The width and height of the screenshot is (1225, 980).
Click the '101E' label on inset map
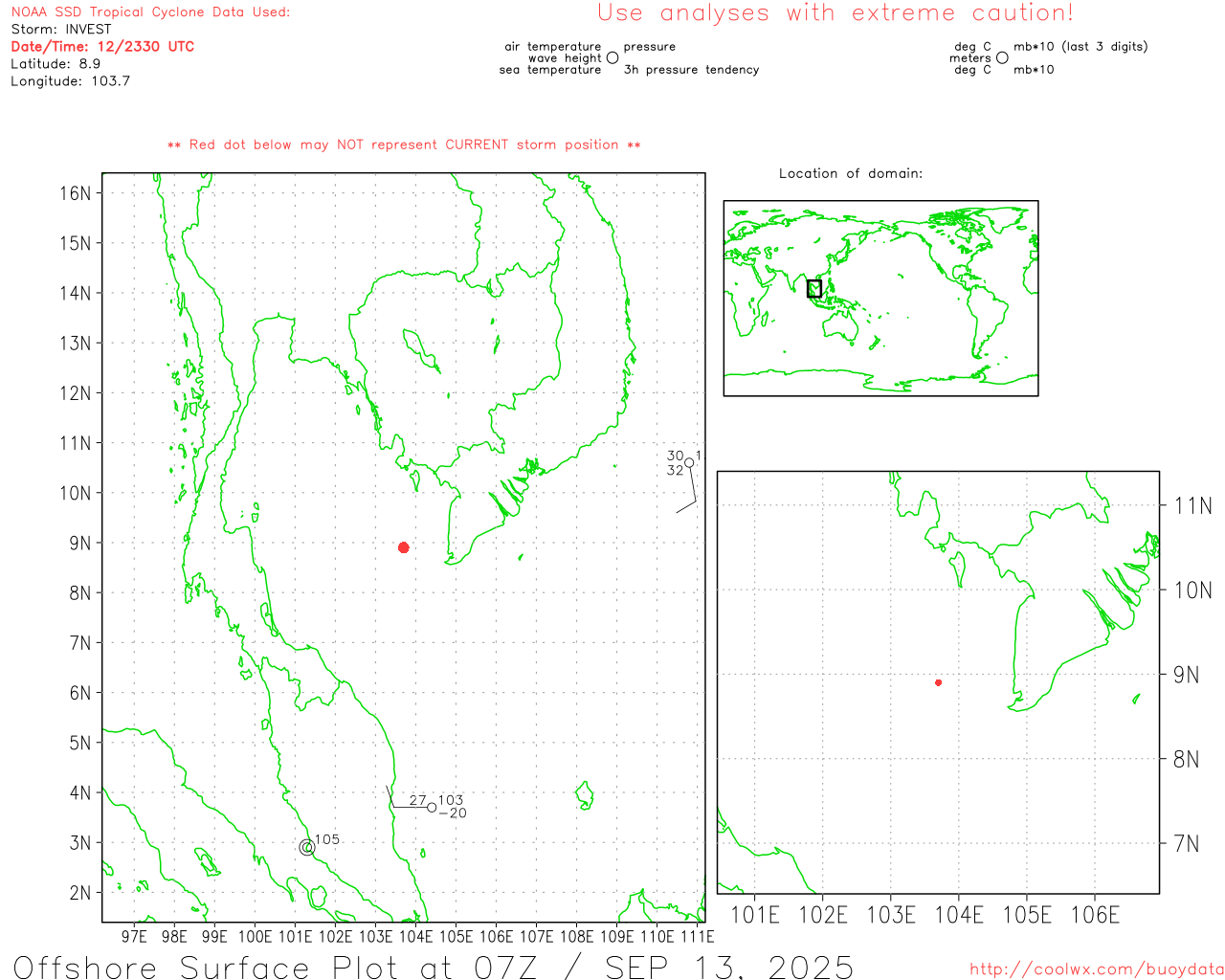(755, 915)
